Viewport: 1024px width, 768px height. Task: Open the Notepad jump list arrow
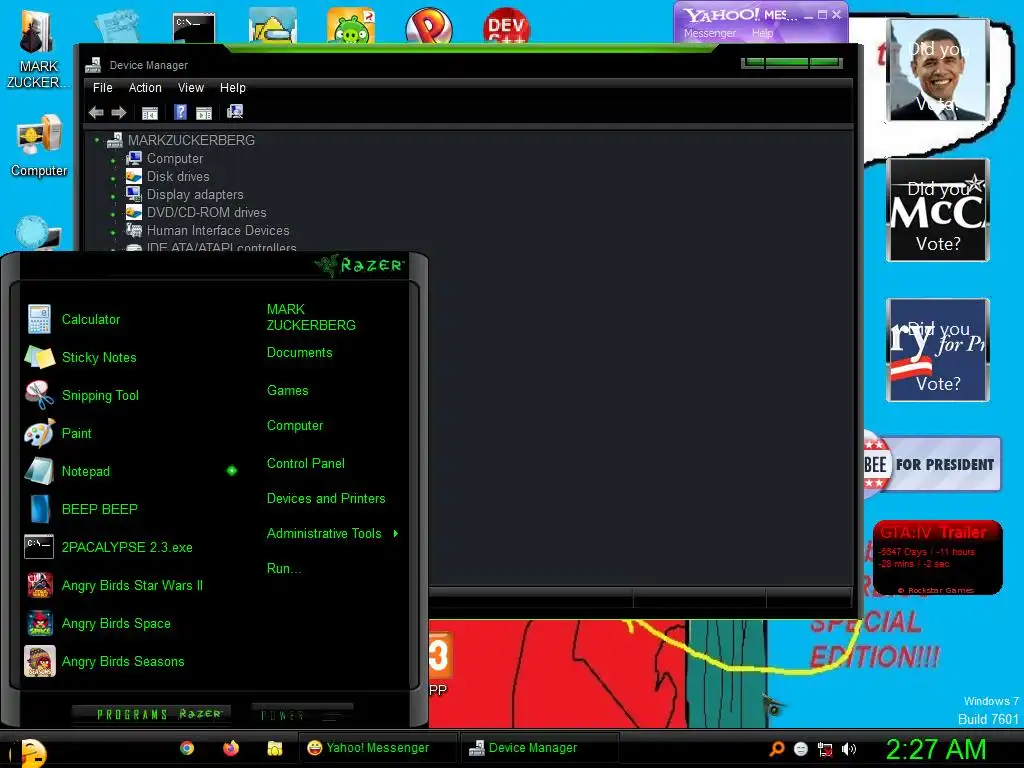[232, 471]
